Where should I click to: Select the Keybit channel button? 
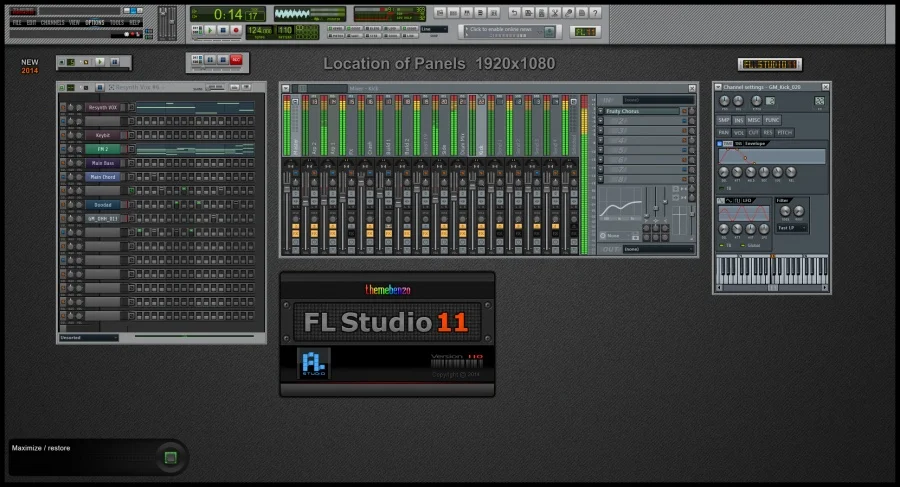103,136
